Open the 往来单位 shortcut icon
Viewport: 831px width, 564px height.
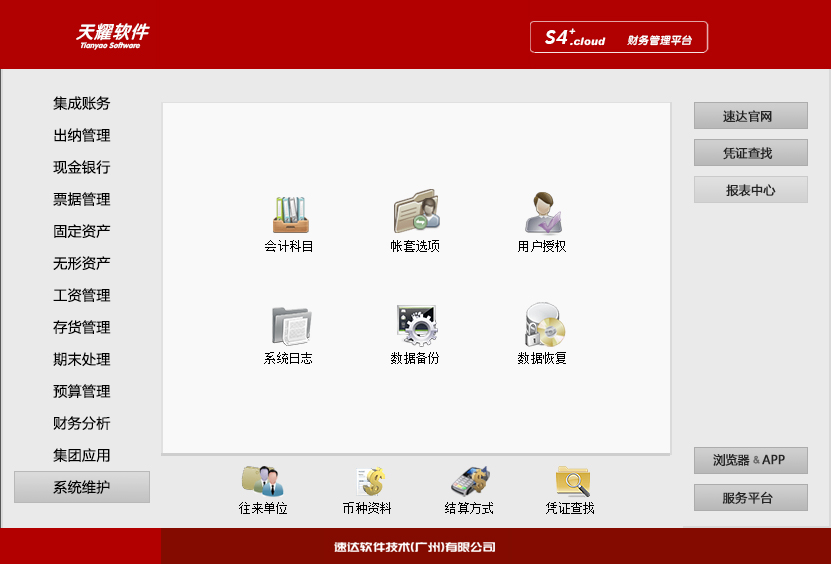(x=263, y=481)
